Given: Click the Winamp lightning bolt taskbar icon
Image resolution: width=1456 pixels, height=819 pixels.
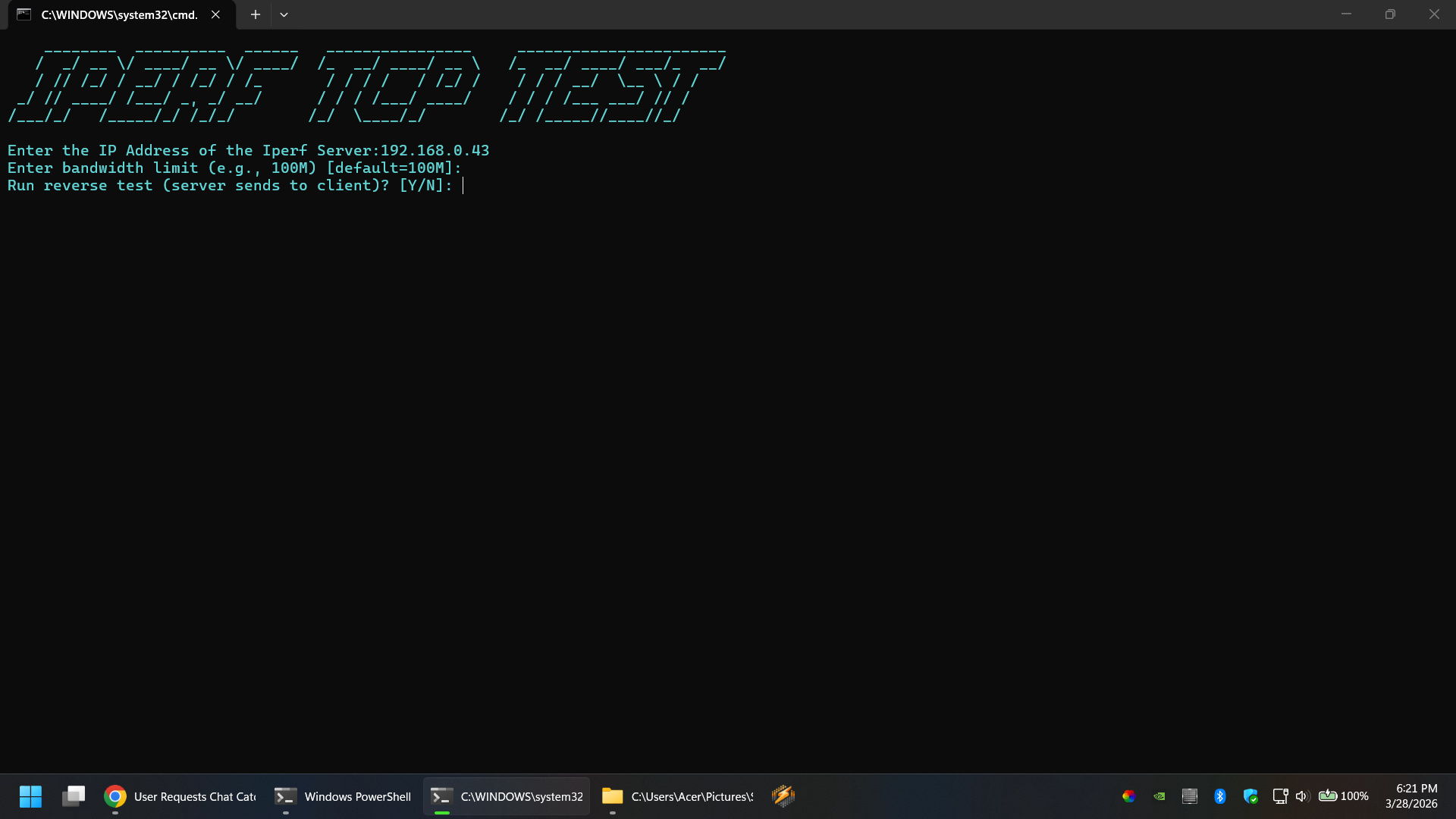Looking at the screenshot, I should tap(783, 795).
